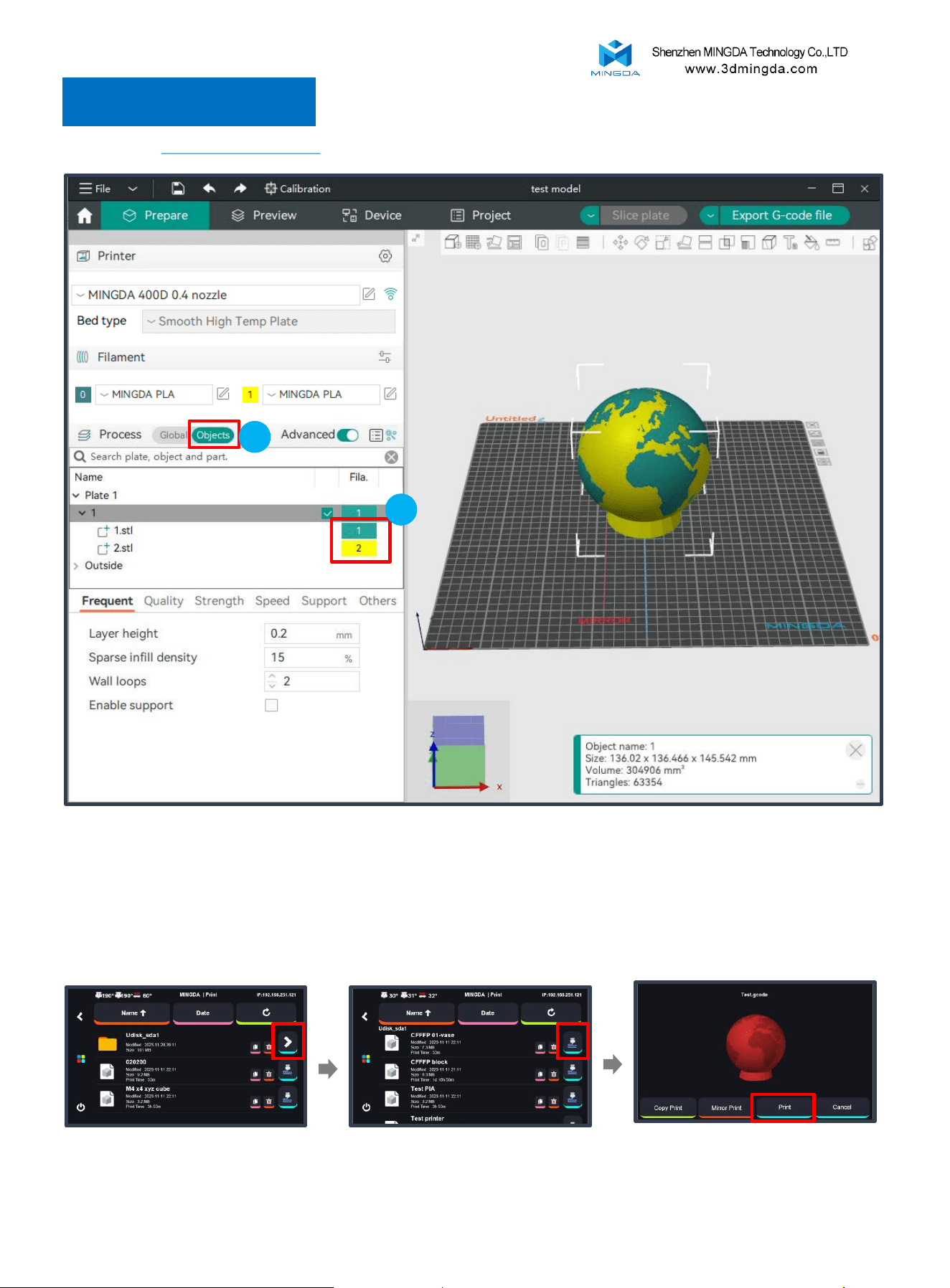
Task: Open the MINGDA 400D 0.4 nozzle printer dropdown
Action: (216, 295)
